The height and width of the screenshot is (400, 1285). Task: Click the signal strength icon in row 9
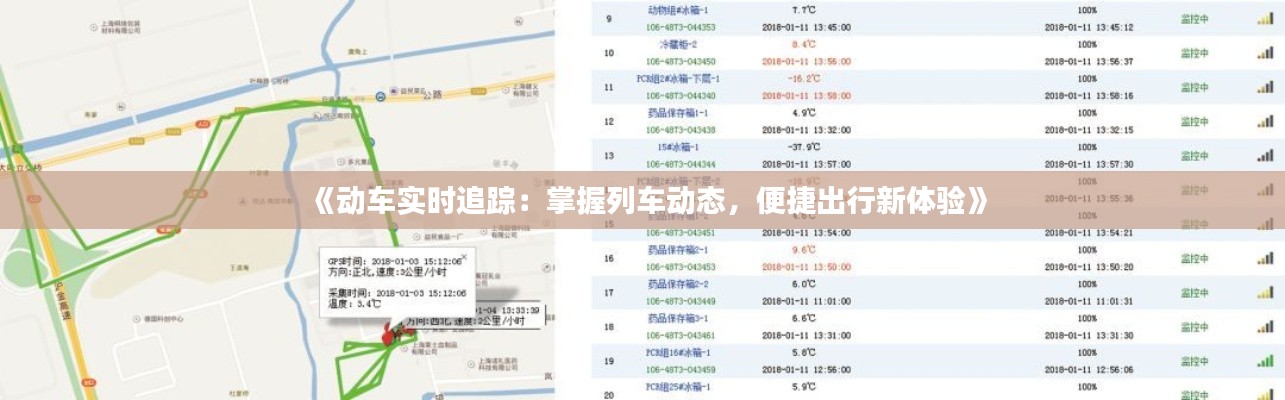click(1264, 18)
